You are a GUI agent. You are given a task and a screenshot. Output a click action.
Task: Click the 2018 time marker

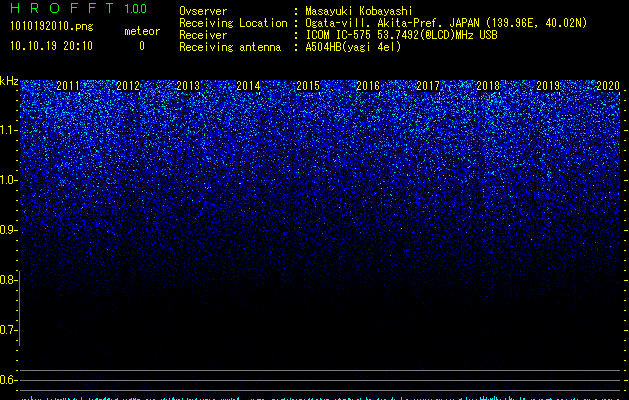[x=488, y=86]
